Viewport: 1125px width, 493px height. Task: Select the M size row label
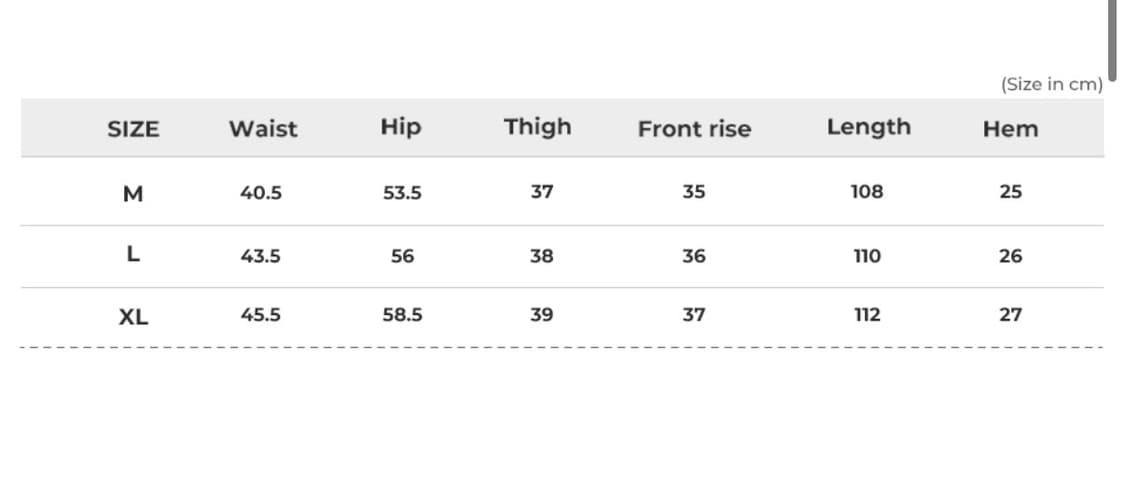click(x=133, y=194)
